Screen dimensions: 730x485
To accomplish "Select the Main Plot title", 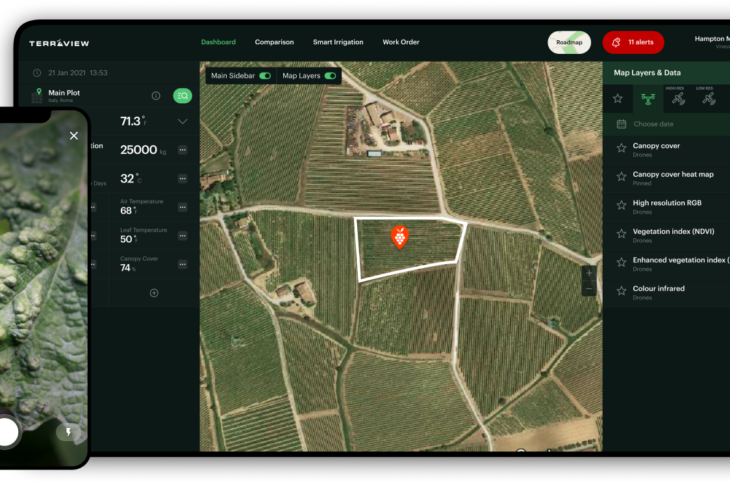I will pyautogui.click(x=64, y=93).
